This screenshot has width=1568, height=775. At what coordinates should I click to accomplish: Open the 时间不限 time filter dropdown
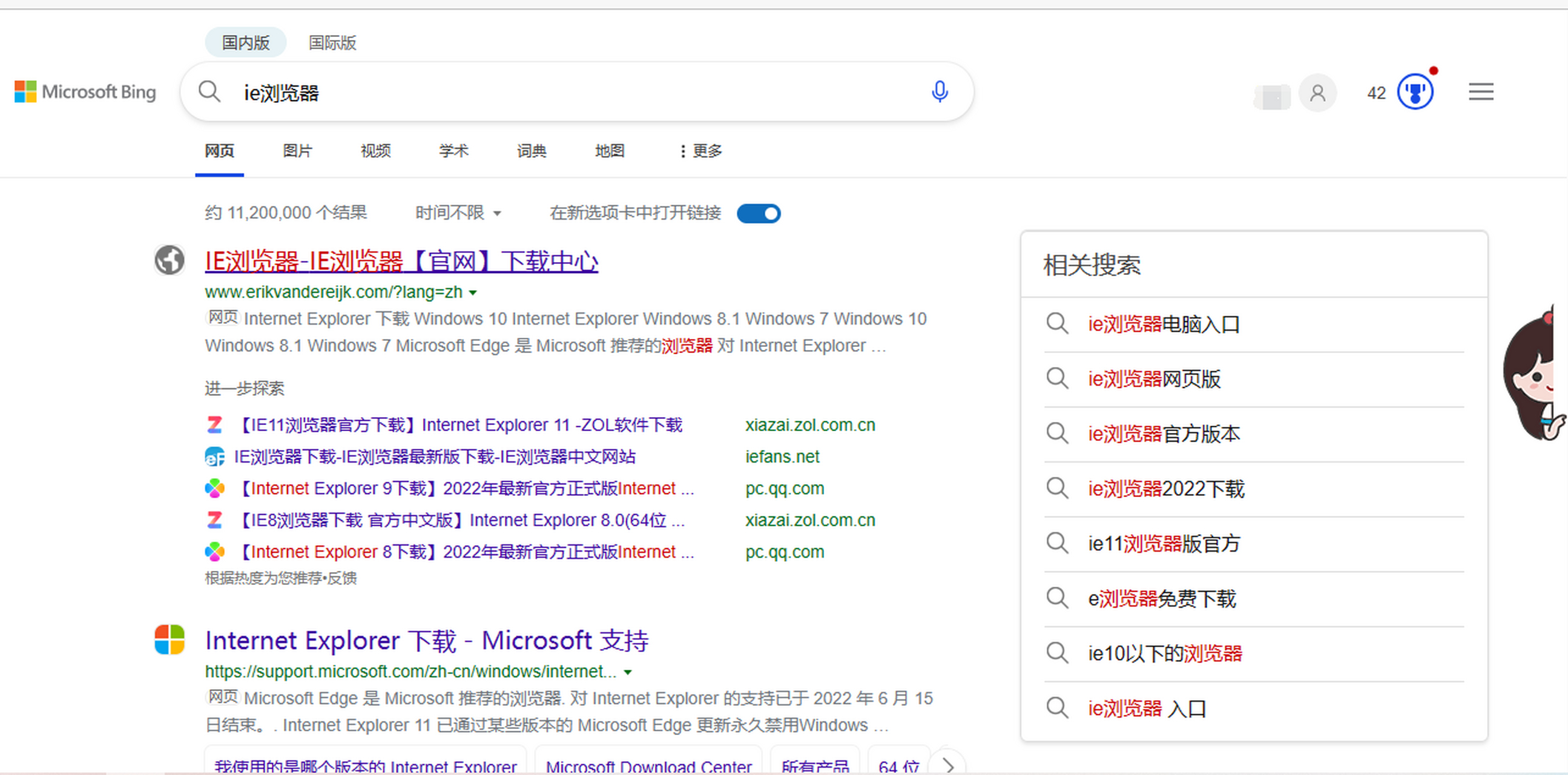click(x=458, y=213)
